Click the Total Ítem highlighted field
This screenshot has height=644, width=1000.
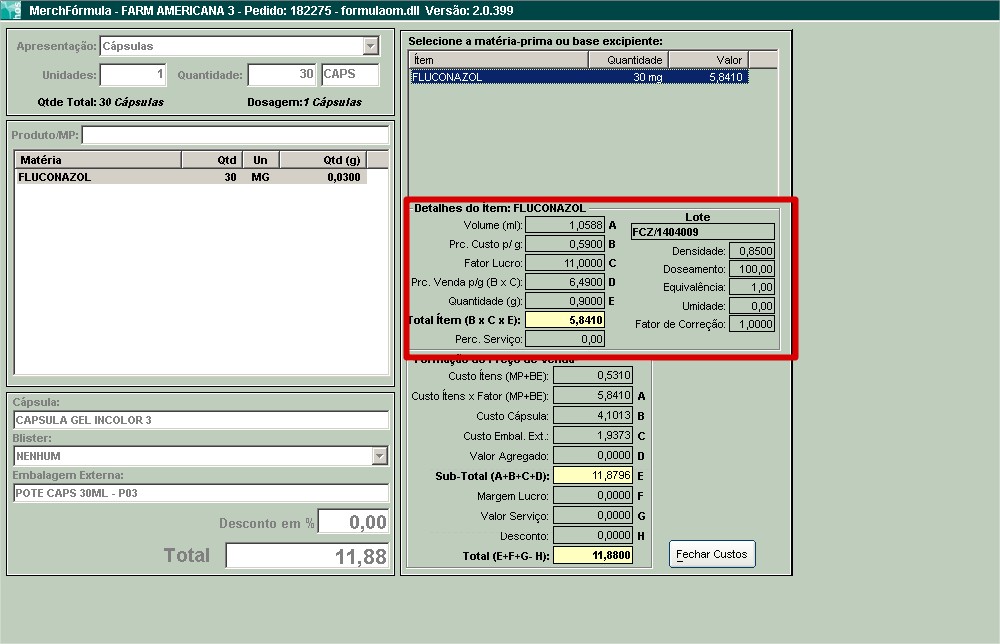coord(565,320)
